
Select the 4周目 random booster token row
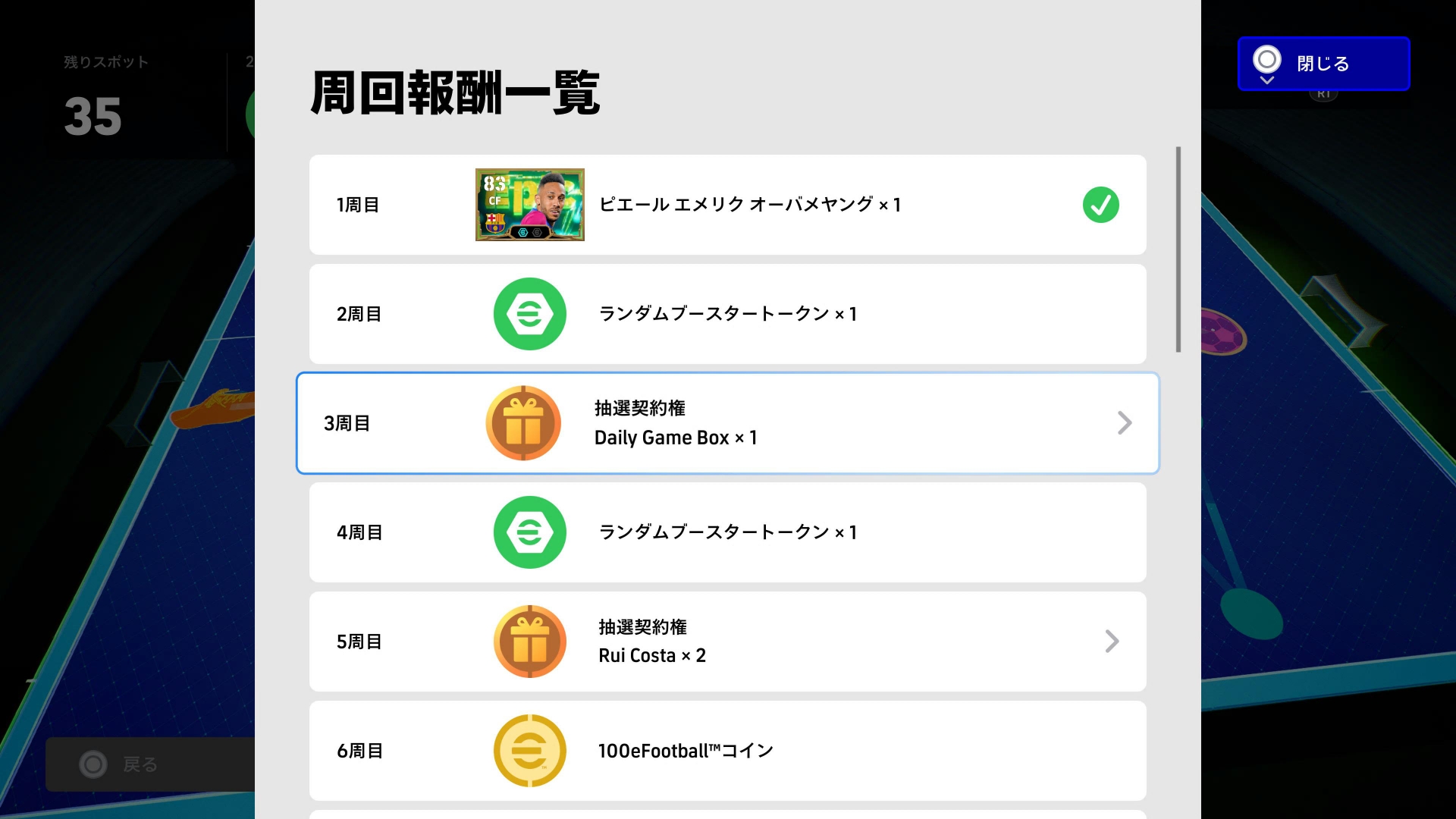727,532
